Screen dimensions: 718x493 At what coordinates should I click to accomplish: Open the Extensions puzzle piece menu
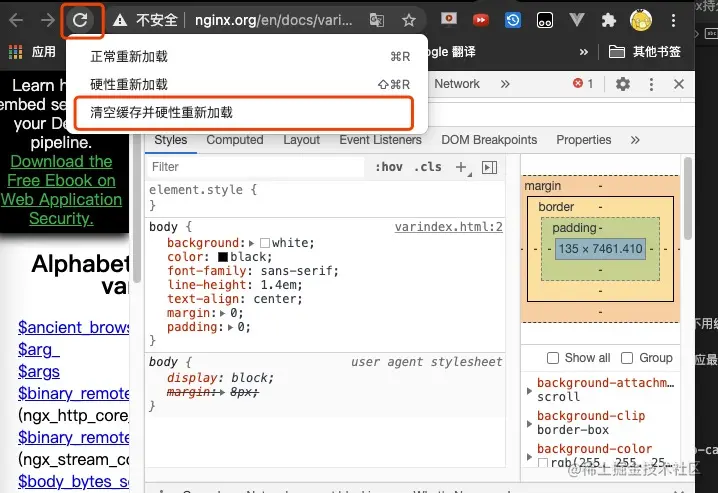pos(609,20)
